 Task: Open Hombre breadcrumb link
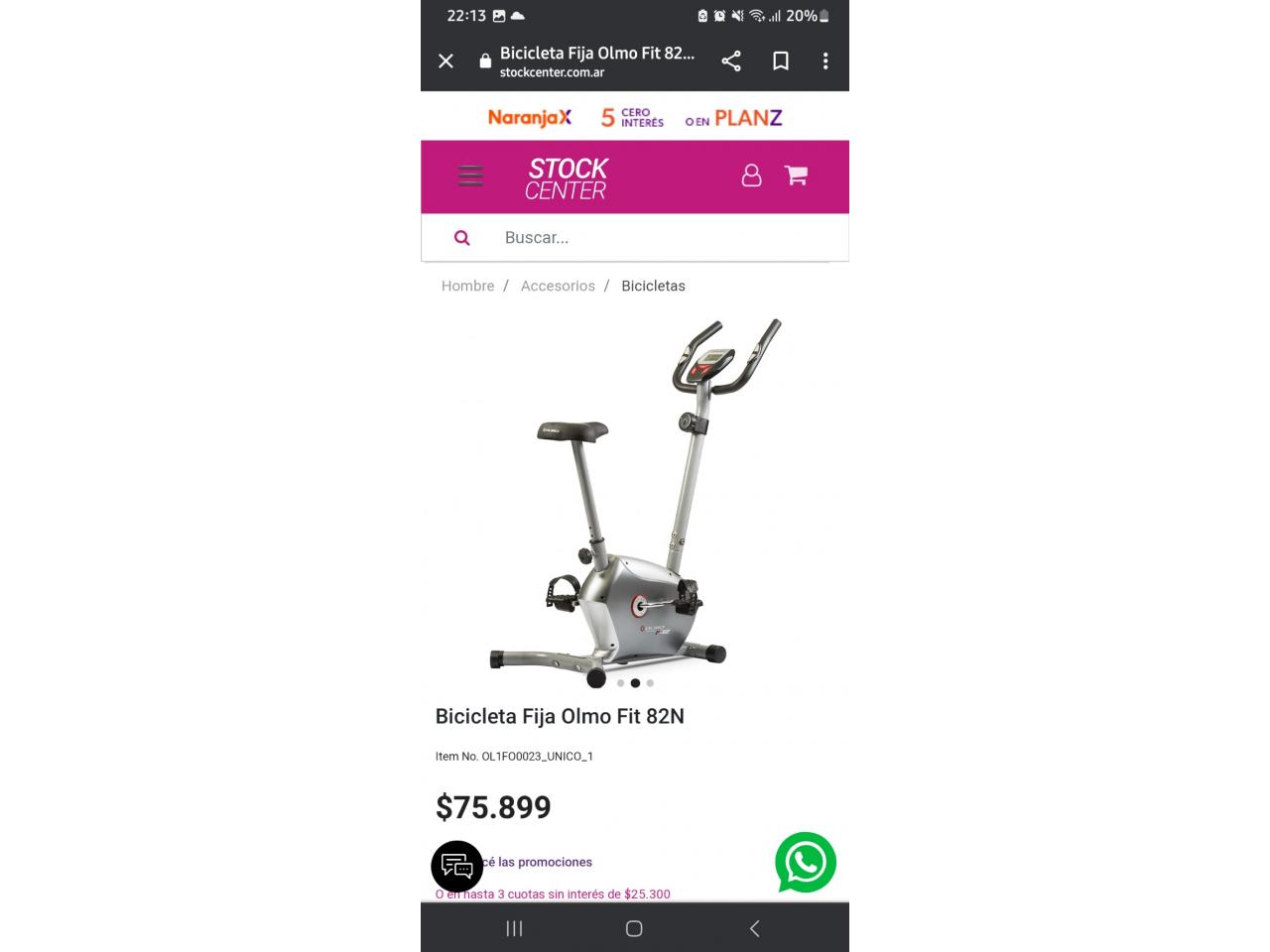pyautogui.click(x=467, y=286)
